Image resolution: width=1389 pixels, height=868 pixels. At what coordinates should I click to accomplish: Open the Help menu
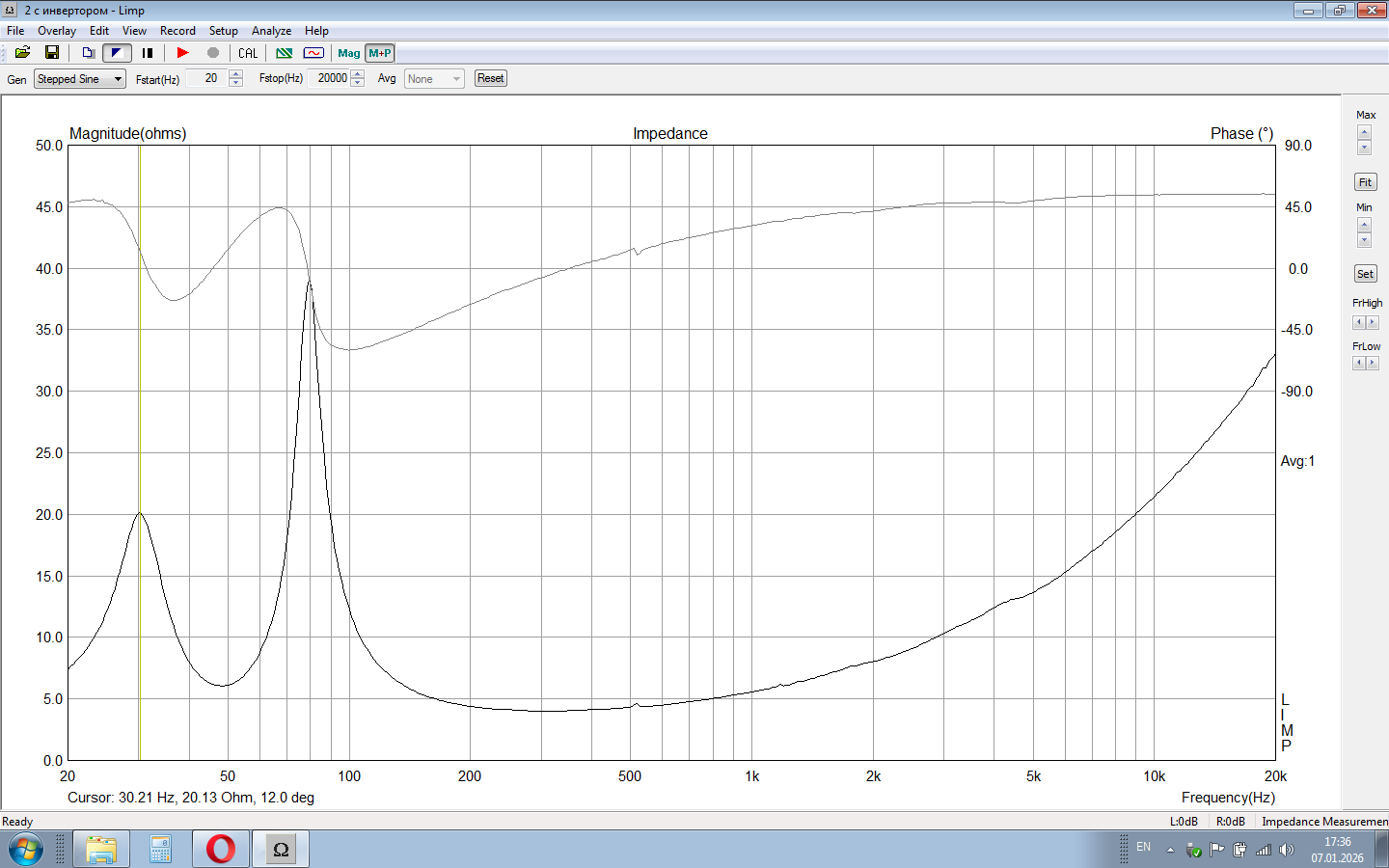coord(316,31)
